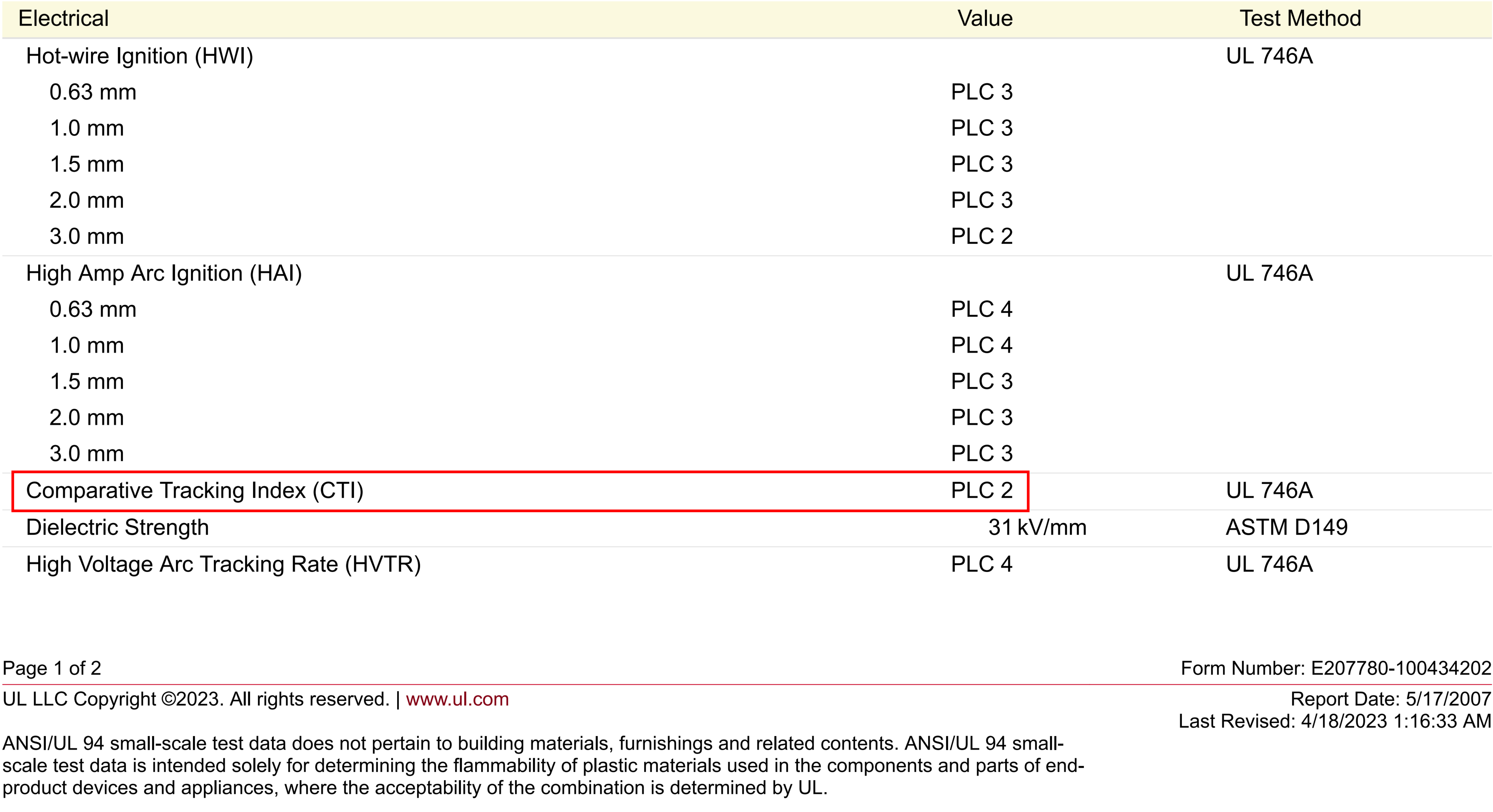Screen dimensions: 1493x812
Task: Click the Page 1 of 2 indicator
Action: pos(52,668)
